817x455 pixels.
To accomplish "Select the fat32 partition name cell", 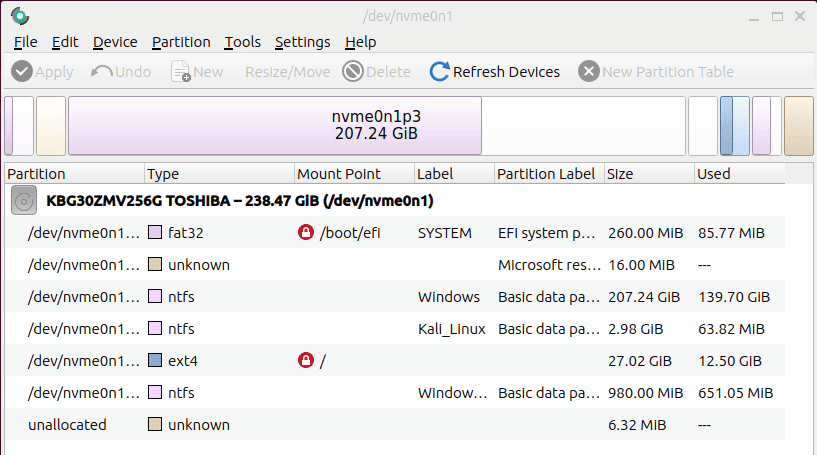I will click(x=84, y=232).
